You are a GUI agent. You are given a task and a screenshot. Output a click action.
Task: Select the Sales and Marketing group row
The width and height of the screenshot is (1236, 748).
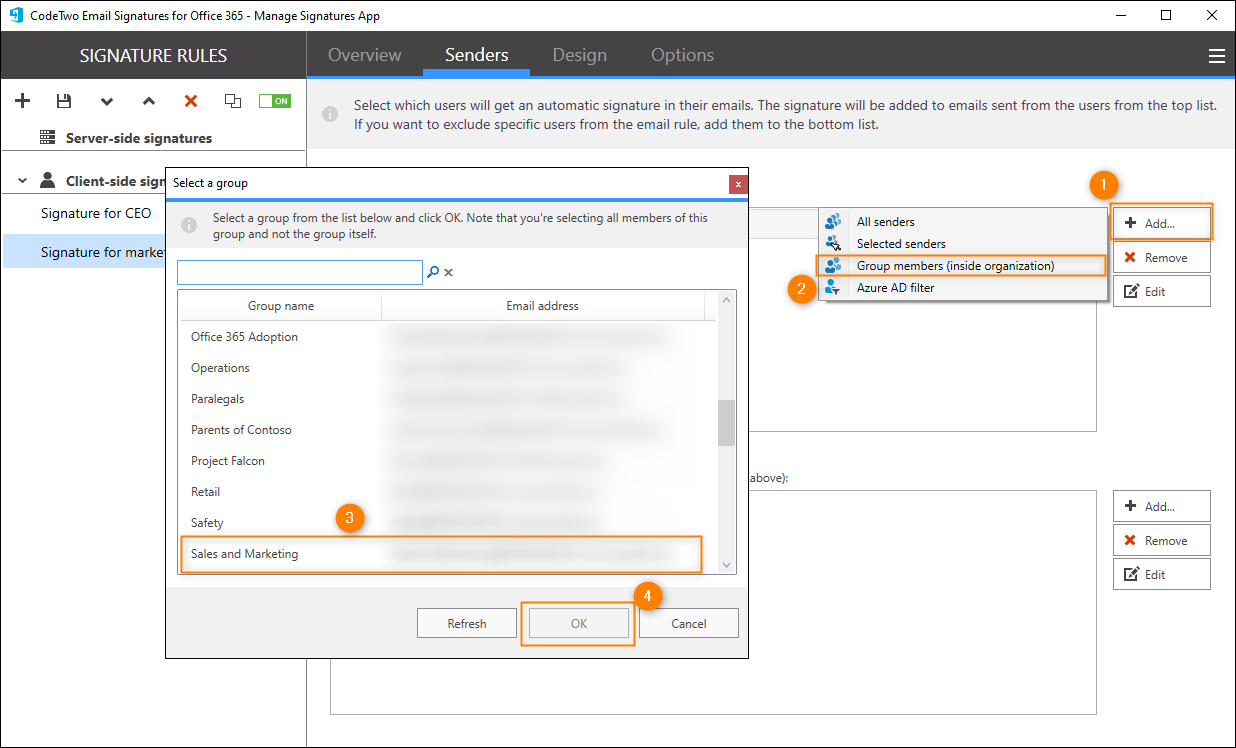[x=440, y=554]
